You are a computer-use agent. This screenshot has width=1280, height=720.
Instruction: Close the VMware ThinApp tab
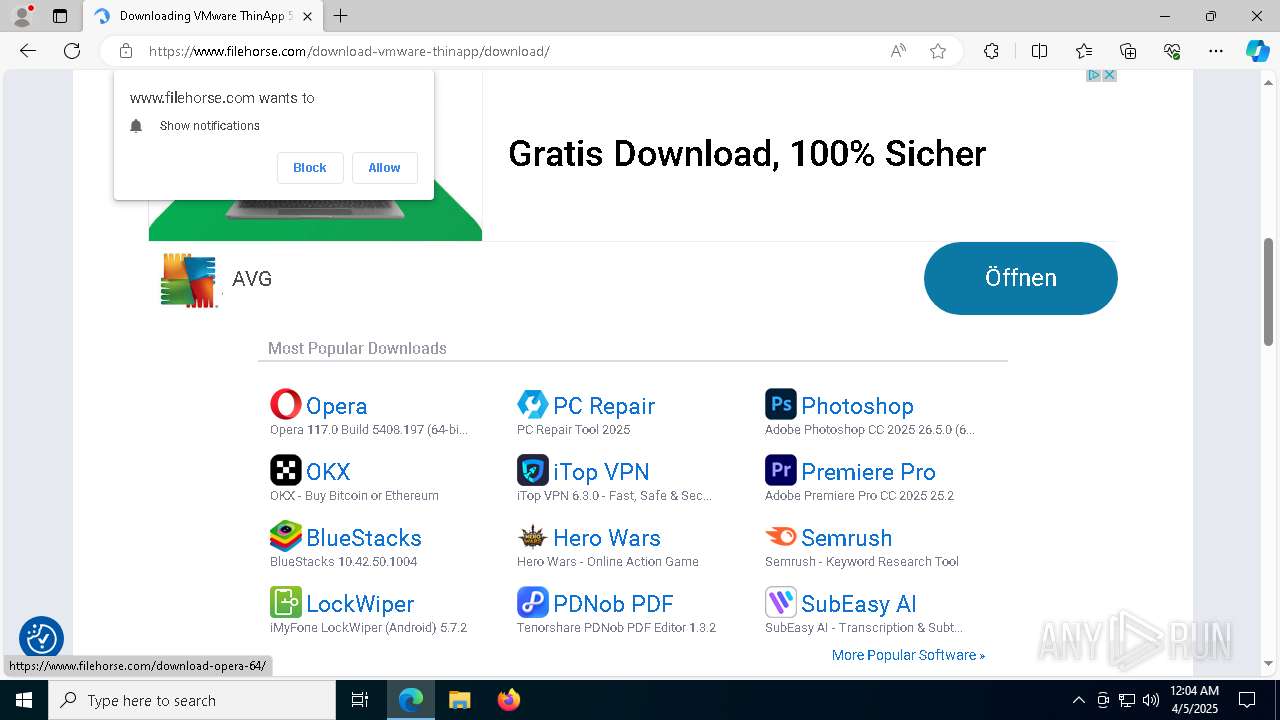coord(307,16)
